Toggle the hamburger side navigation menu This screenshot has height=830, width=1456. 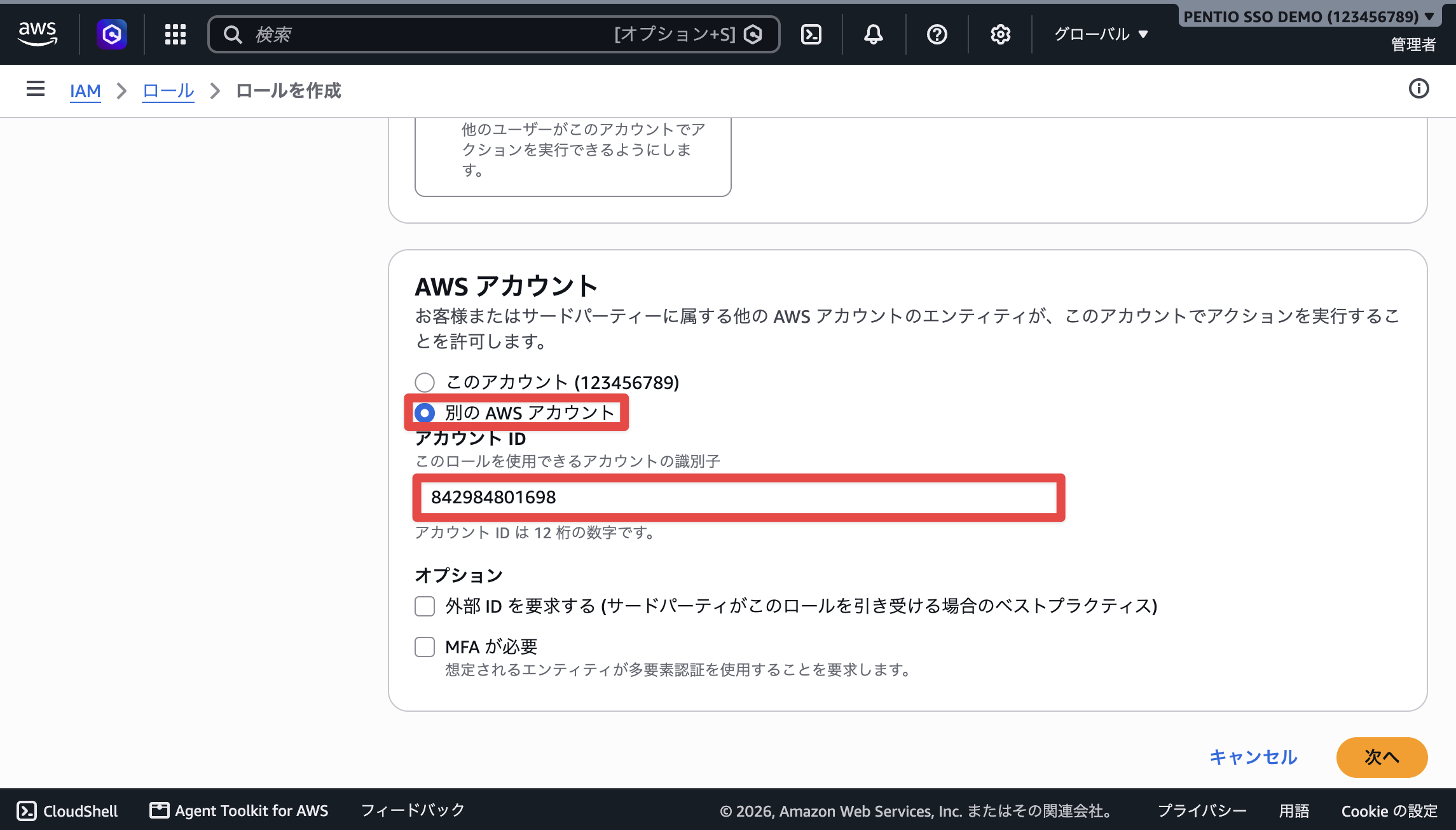[x=36, y=89]
